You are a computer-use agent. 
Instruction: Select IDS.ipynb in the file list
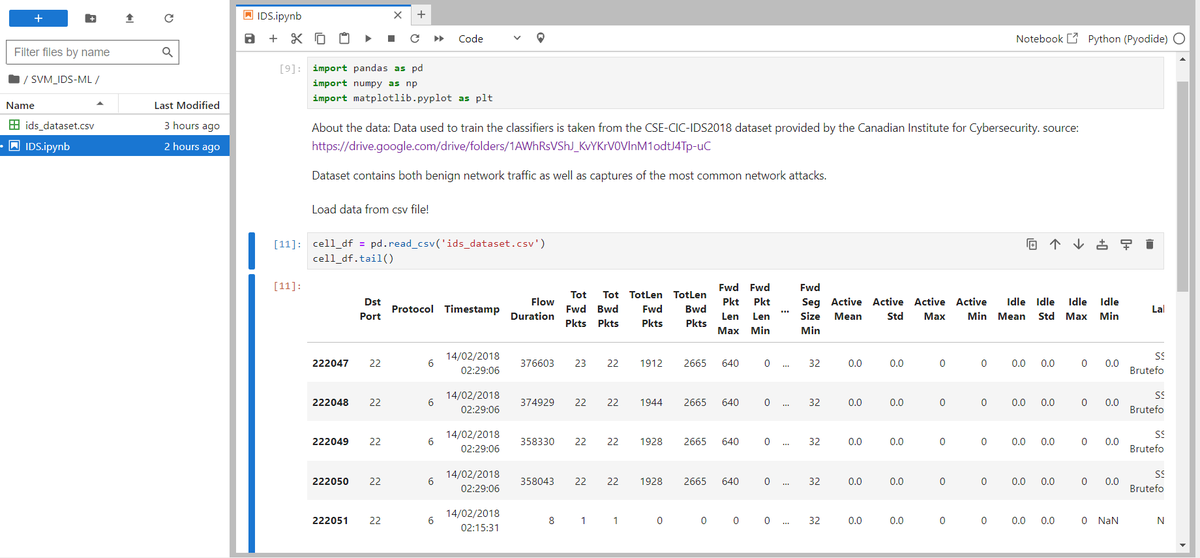tap(115, 146)
